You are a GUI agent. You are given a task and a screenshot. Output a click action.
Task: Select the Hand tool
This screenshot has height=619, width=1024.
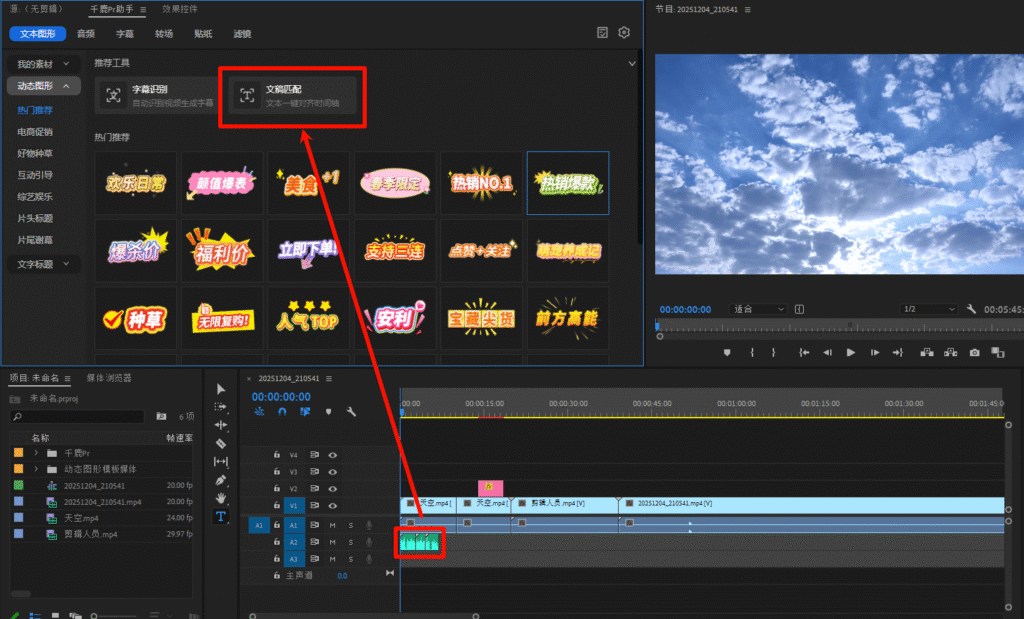(x=221, y=498)
